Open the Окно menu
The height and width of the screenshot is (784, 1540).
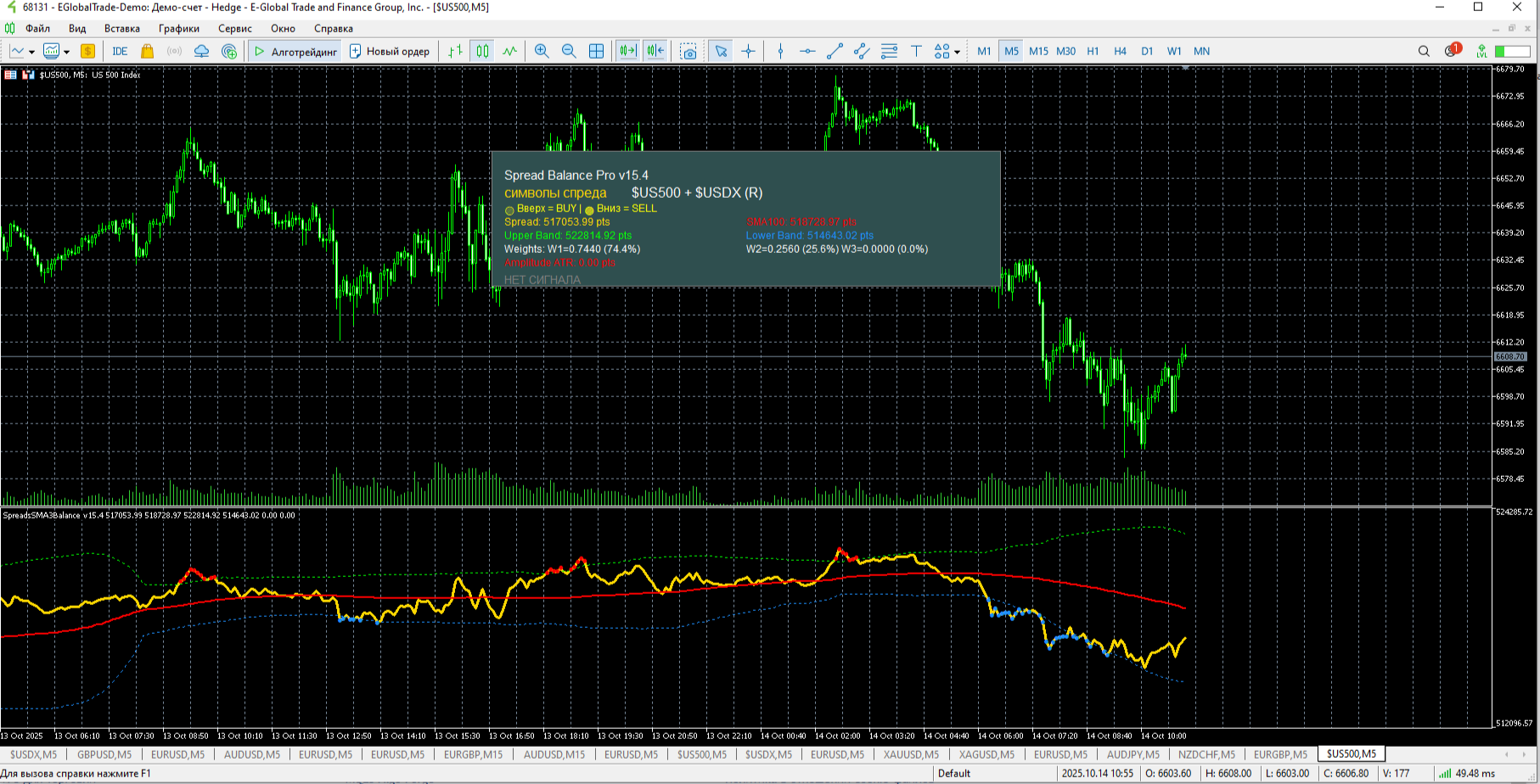pyautogui.click(x=283, y=28)
